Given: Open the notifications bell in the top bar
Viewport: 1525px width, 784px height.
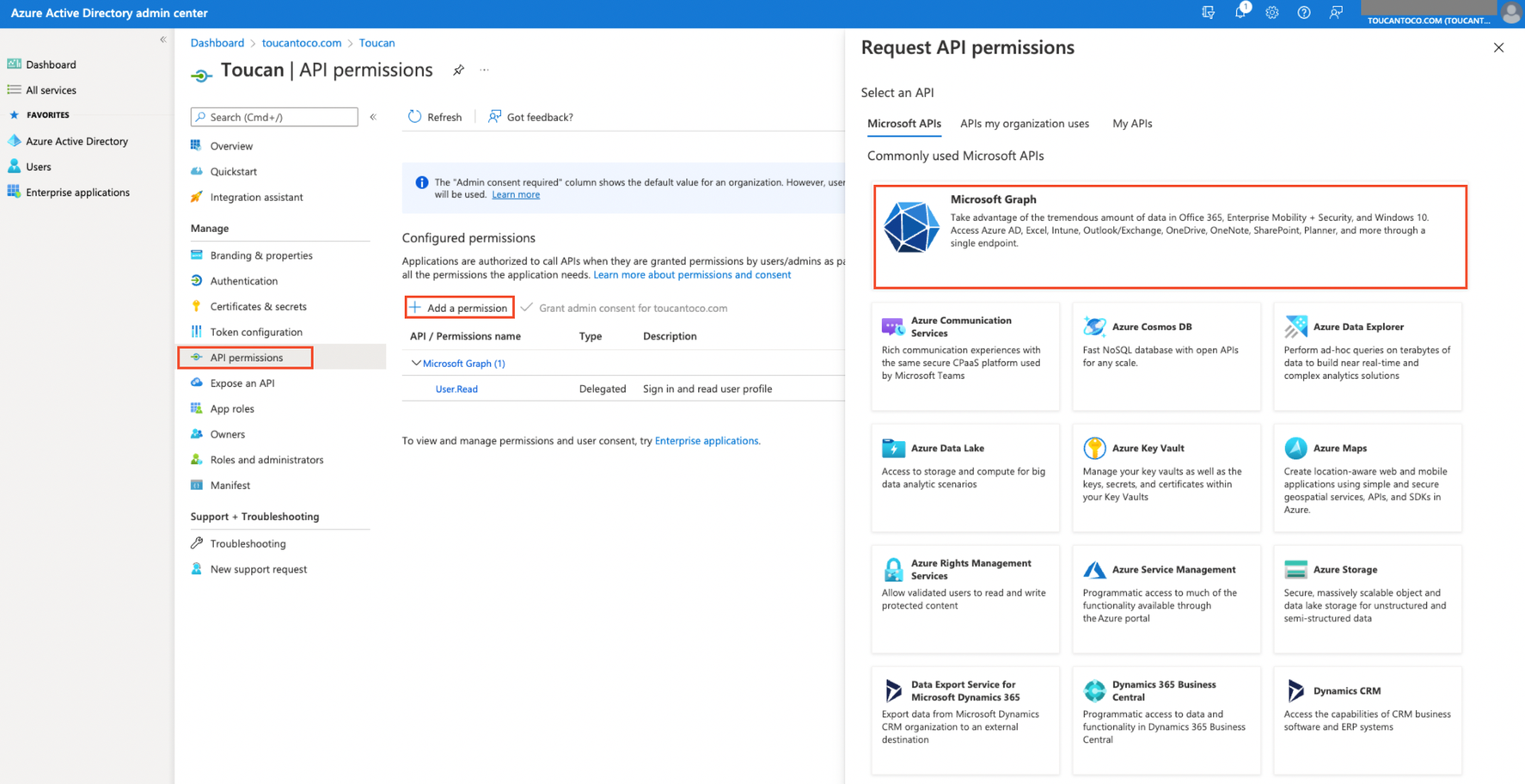Looking at the screenshot, I should pyautogui.click(x=1240, y=13).
